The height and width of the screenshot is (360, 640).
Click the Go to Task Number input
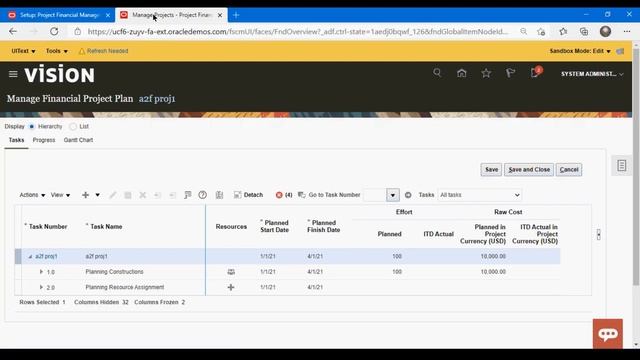point(375,195)
